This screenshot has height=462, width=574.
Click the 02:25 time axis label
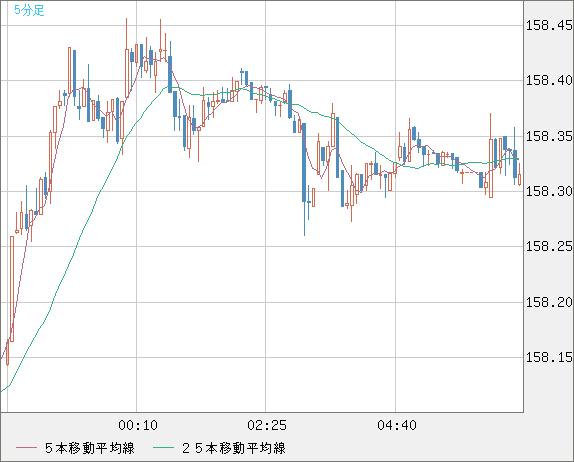click(x=266, y=425)
